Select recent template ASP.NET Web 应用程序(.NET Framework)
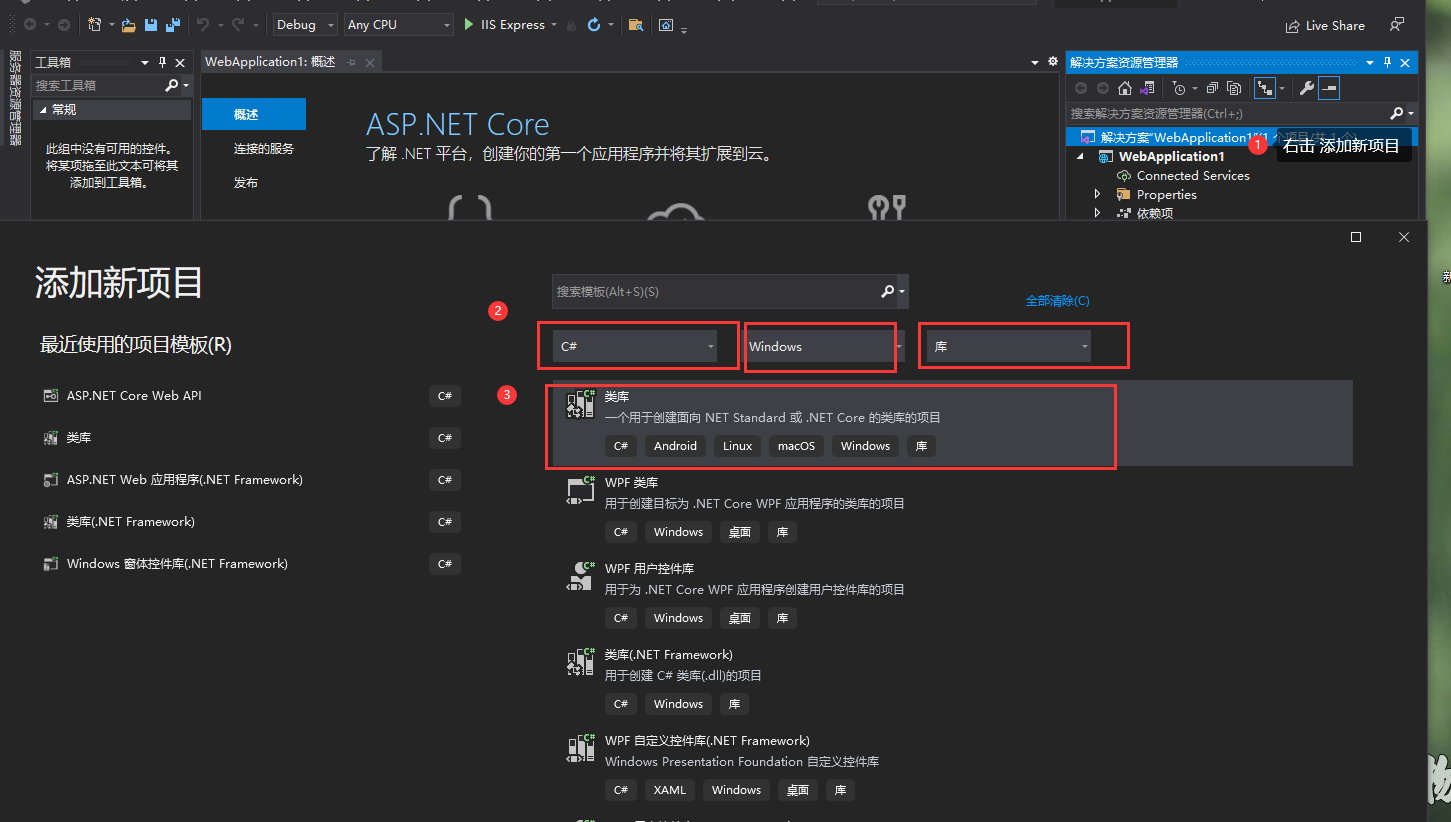The height and width of the screenshot is (822, 1451). pos(251,480)
